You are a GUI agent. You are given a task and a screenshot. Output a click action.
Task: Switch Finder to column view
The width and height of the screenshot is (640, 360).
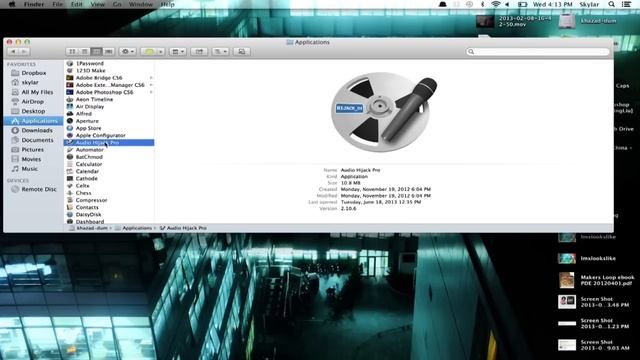click(96, 51)
